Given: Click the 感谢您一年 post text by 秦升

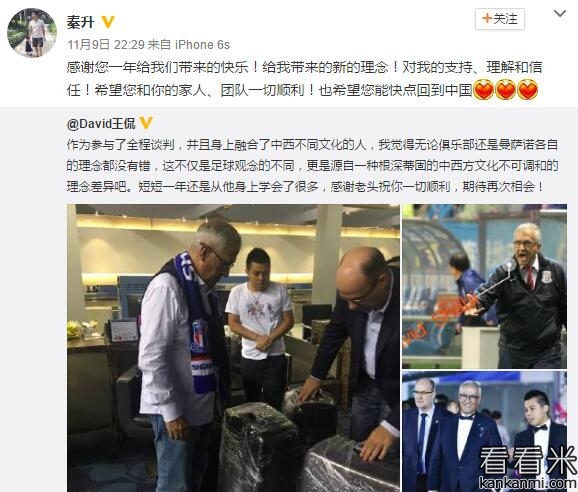Looking at the screenshot, I should point(304,78).
